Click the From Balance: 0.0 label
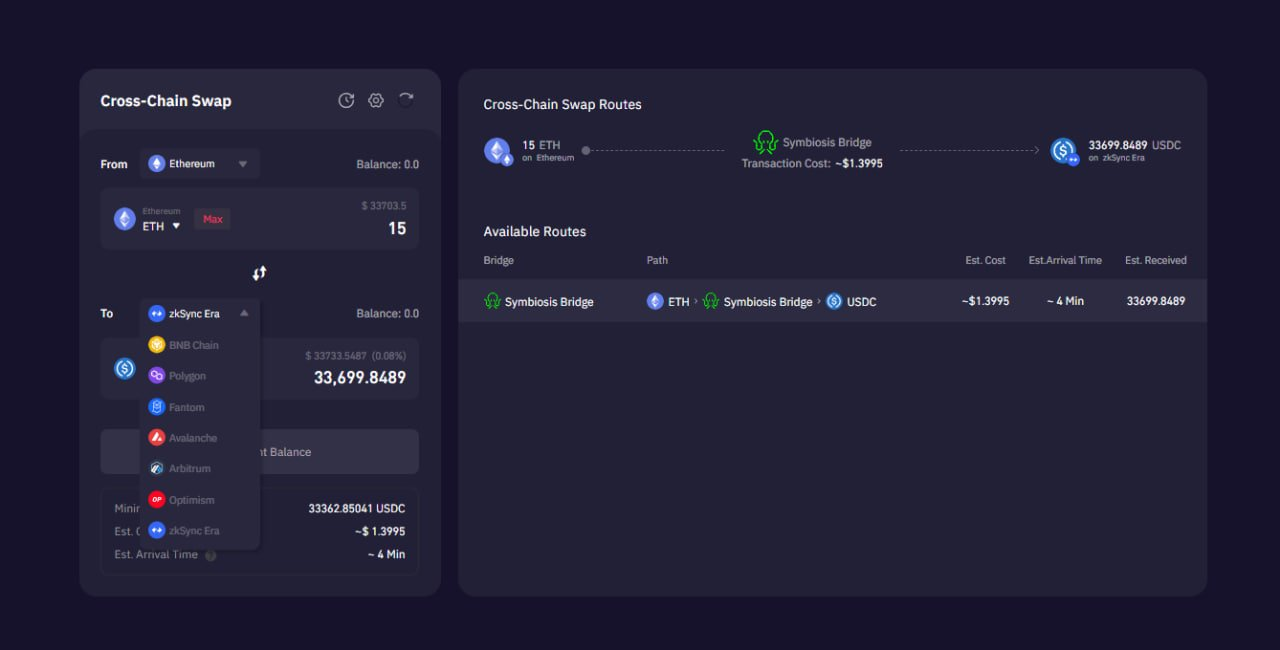Image resolution: width=1280 pixels, height=650 pixels. coord(388,164)
